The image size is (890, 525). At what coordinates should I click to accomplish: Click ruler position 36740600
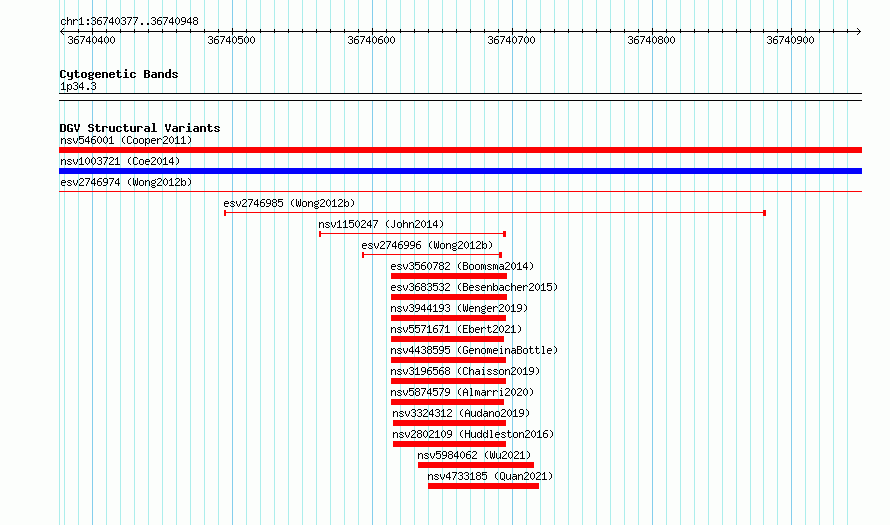371,40
